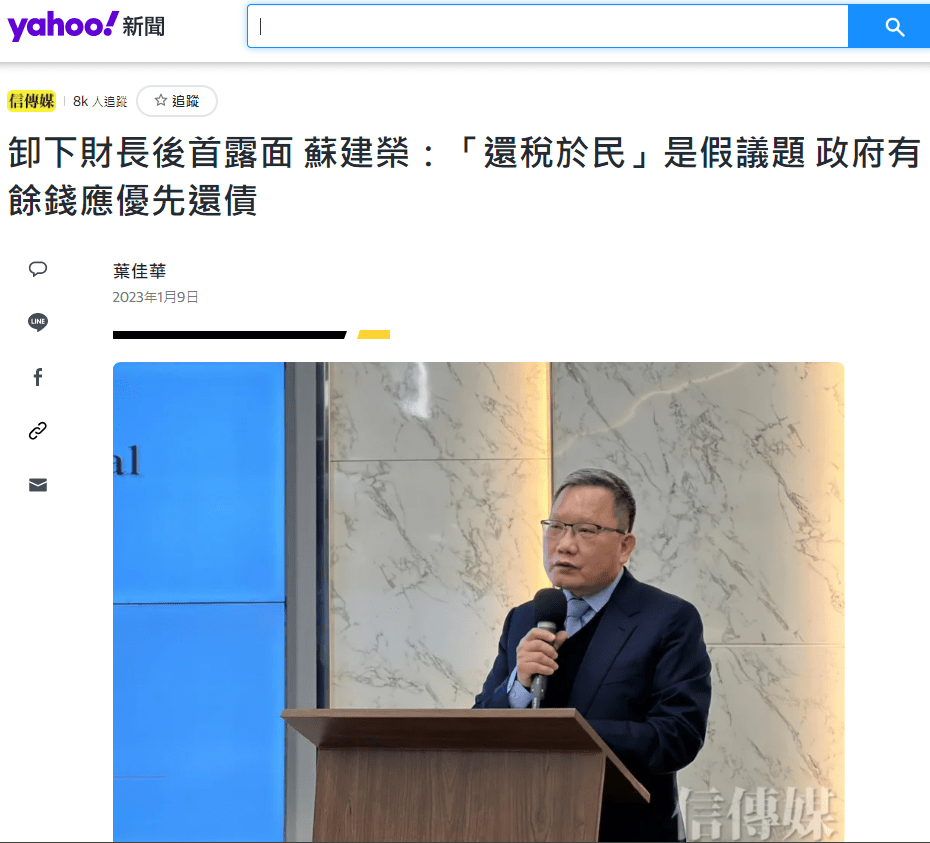Copy article link chain icon

pyautogui.click(x=38, y=431)
